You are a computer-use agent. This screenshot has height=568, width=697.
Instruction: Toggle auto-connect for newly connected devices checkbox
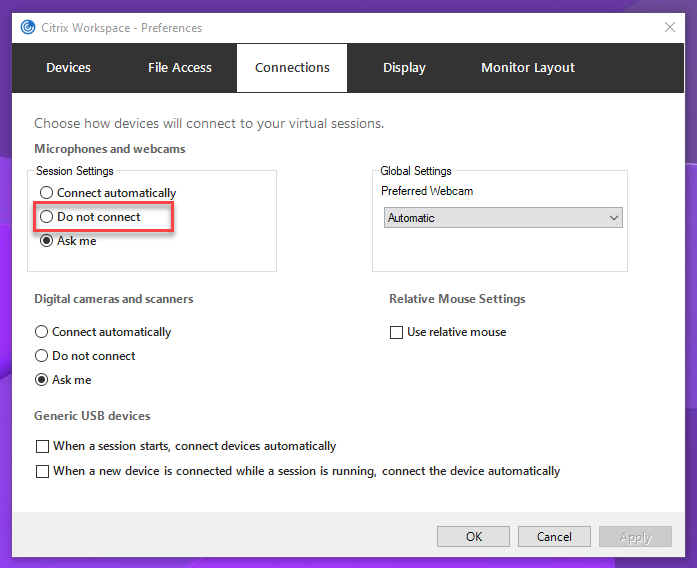pos(42,471)
